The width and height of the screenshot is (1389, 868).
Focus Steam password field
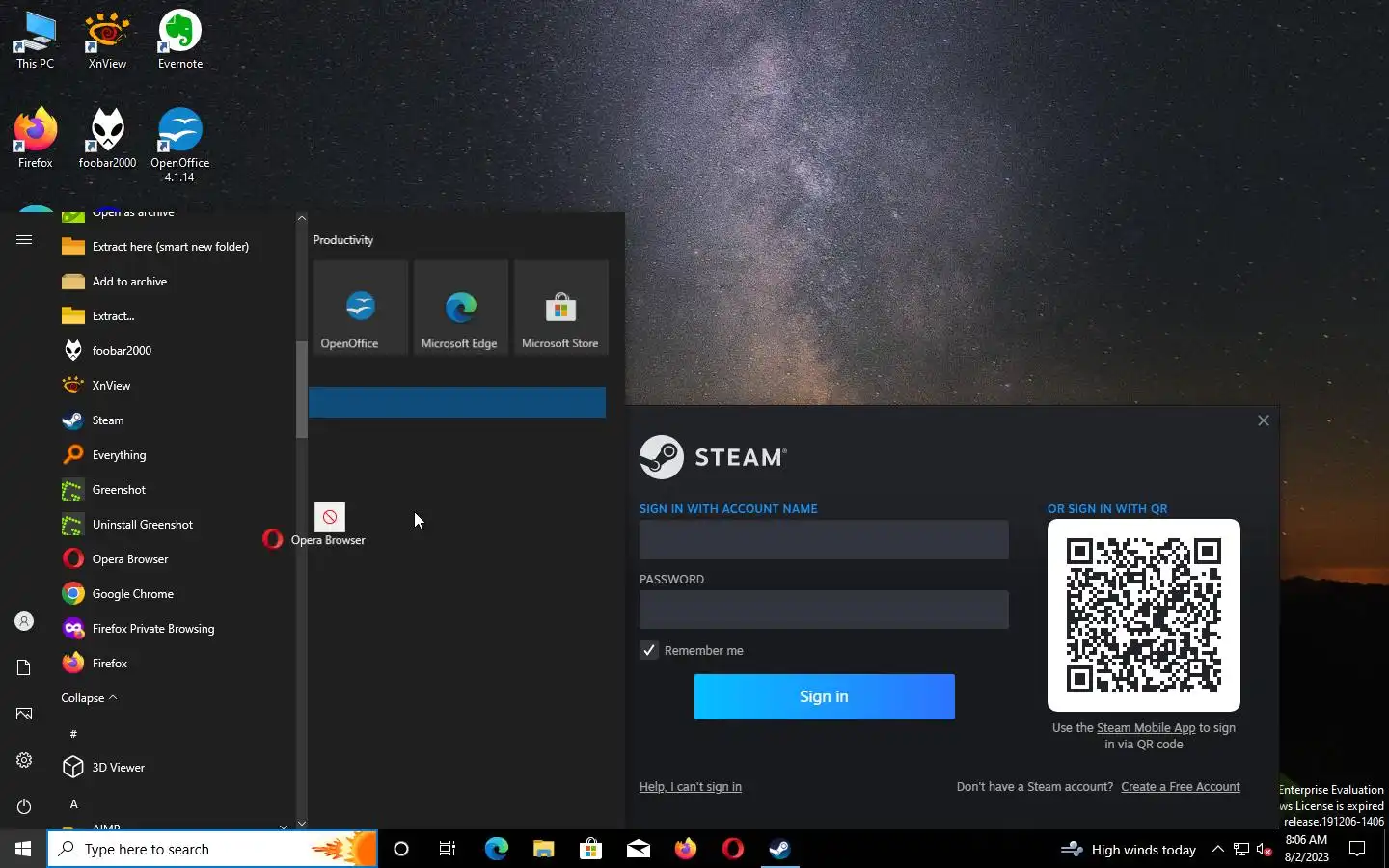coord(824,610)
